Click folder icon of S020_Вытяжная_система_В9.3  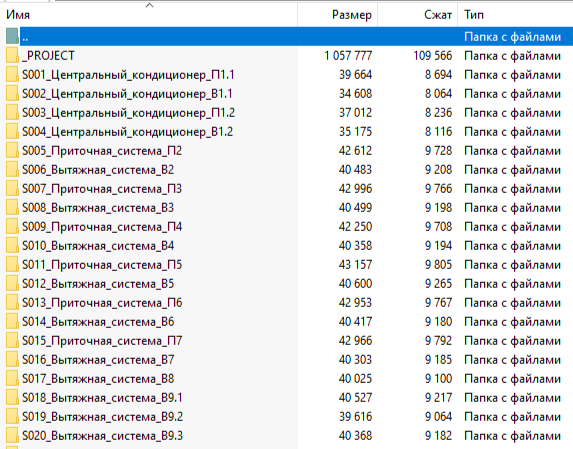(12, 435)
